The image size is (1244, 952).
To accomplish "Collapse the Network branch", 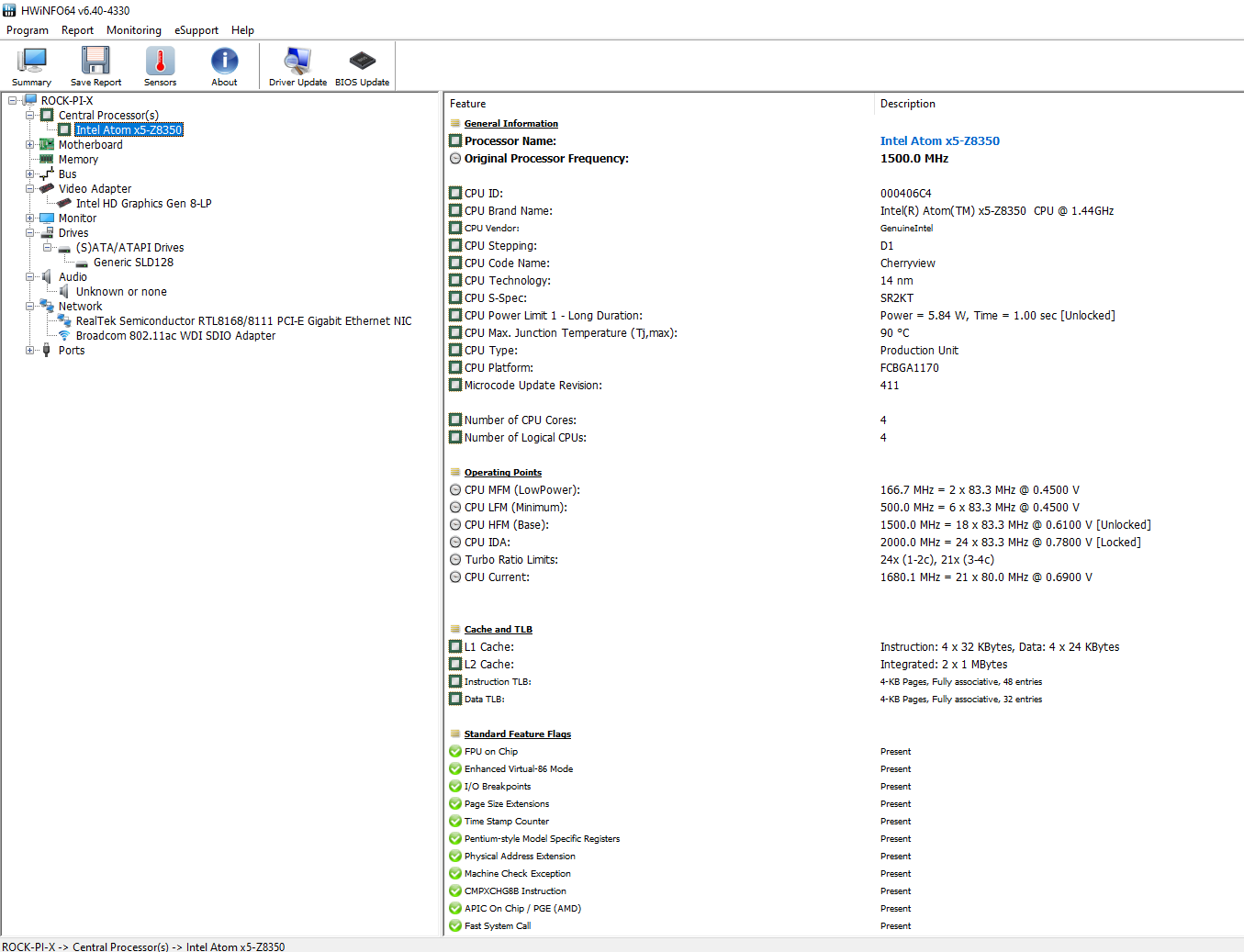I will point(30,306).
